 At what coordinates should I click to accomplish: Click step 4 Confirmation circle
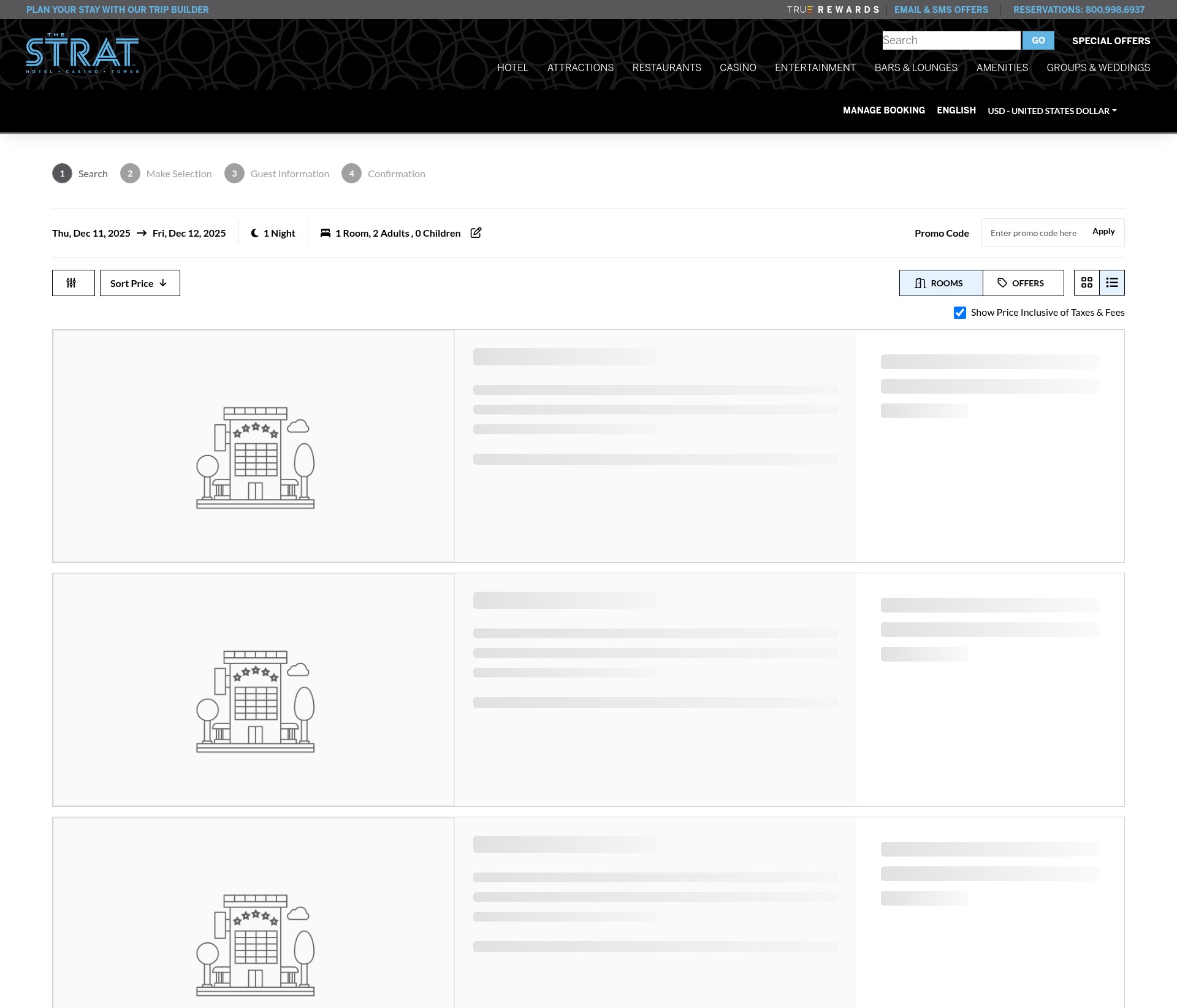point(351,174)
